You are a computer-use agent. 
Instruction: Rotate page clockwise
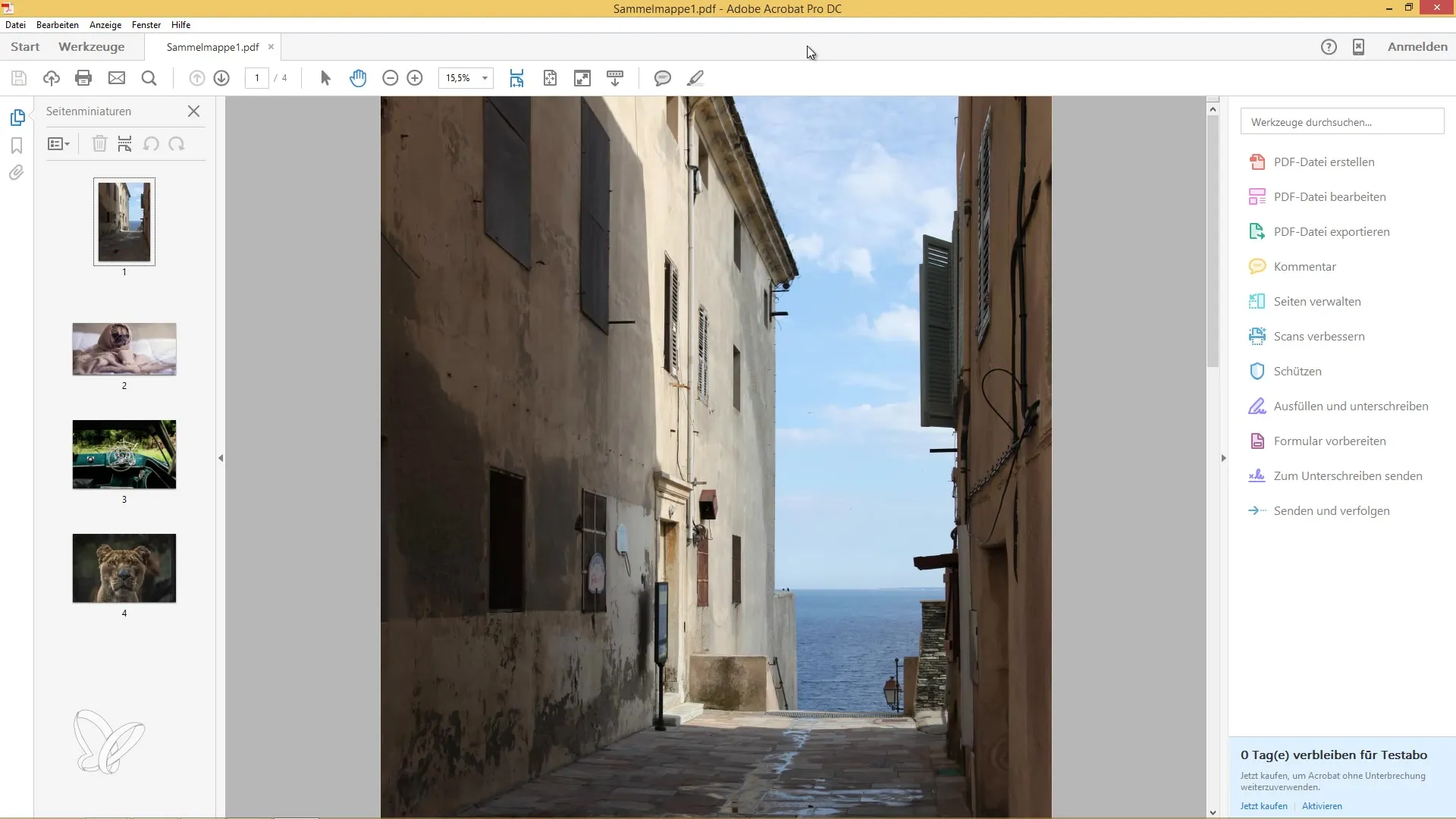(x=177, y=143)
